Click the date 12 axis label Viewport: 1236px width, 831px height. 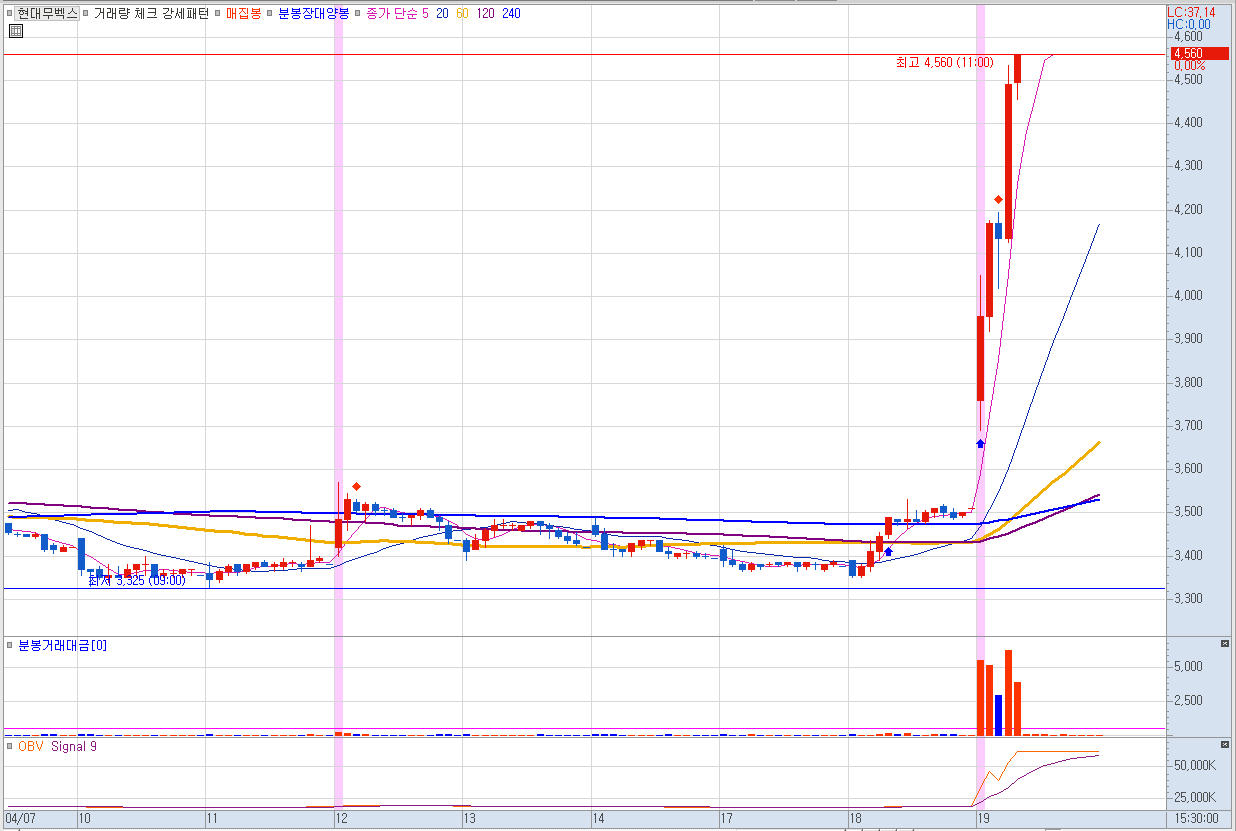(341, 818)
